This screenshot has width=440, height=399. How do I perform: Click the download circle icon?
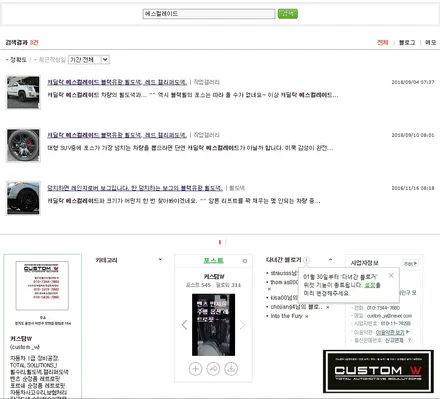(231, 369)
